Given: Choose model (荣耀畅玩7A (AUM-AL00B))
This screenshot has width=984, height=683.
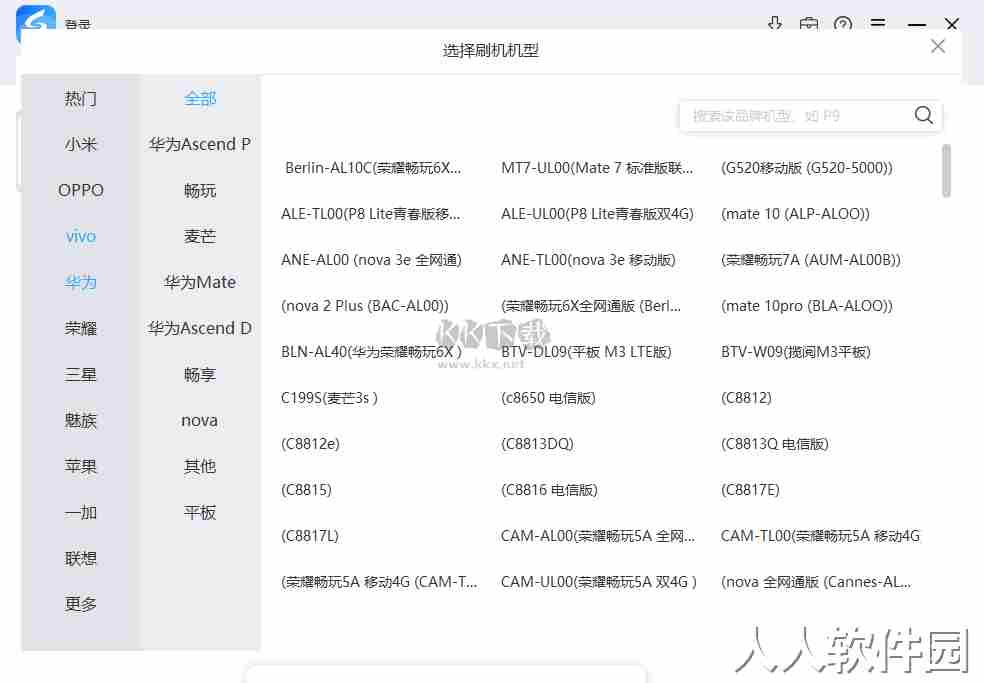Looking at the screenshot, I should [x=811, y=260].
